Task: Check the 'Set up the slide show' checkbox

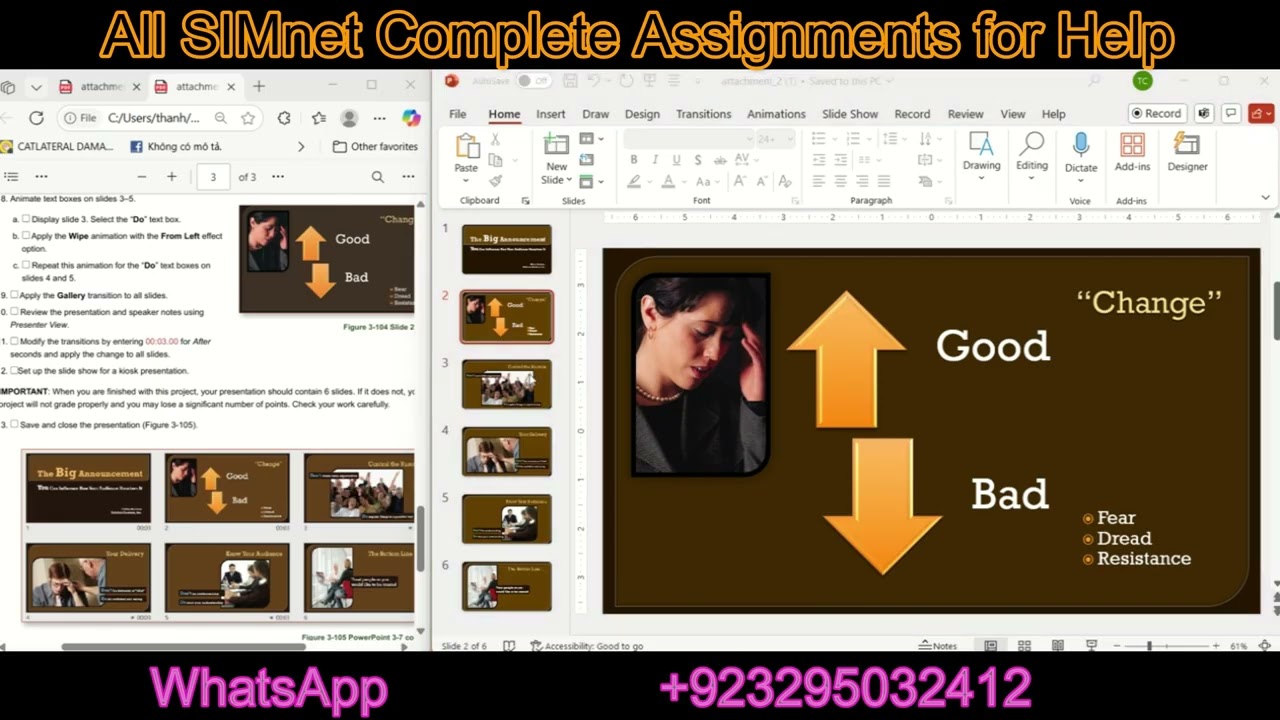Action: [x=14, y=370]
